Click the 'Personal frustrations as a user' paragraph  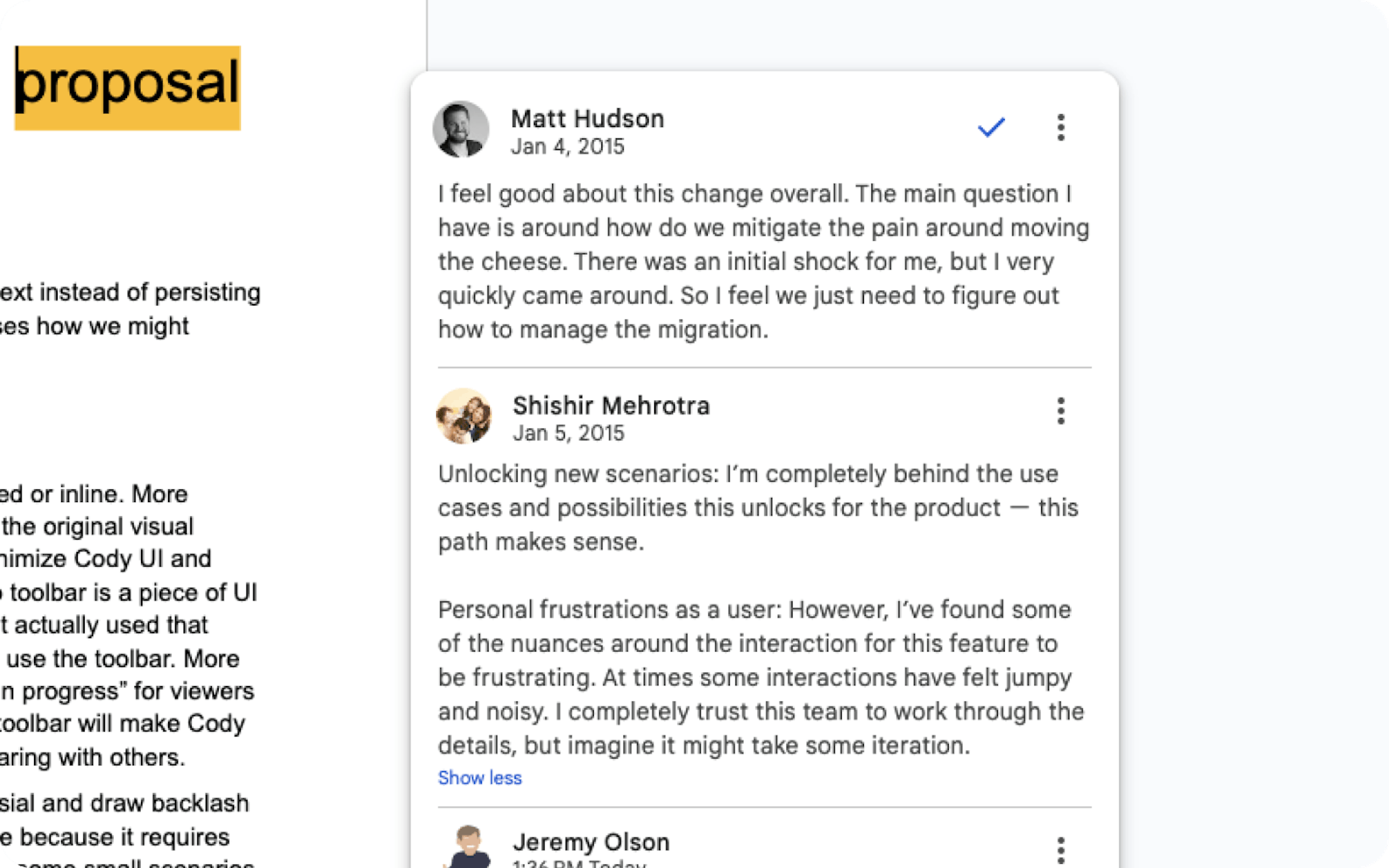(760, 677)
